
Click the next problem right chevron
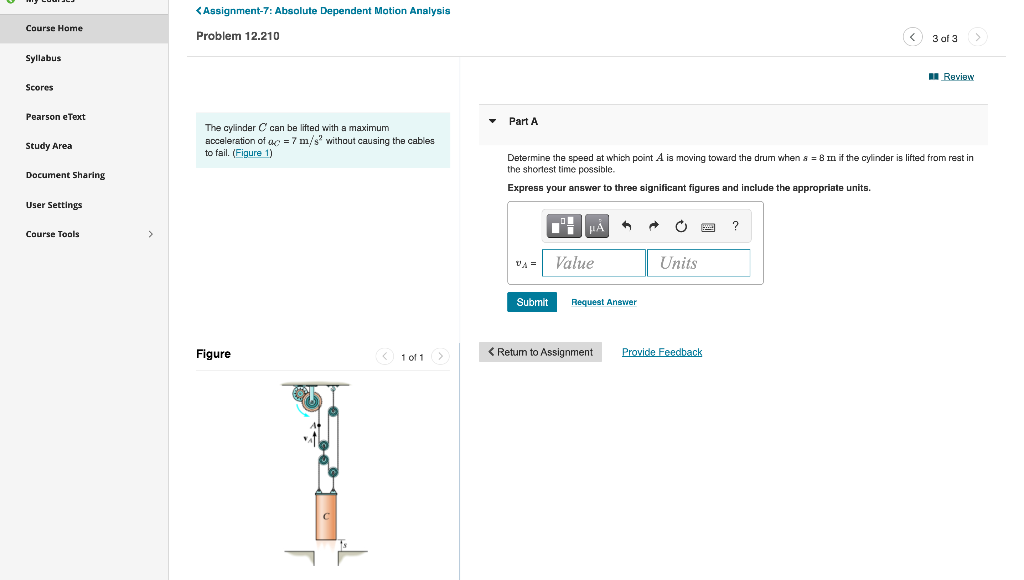pos(977,36)
